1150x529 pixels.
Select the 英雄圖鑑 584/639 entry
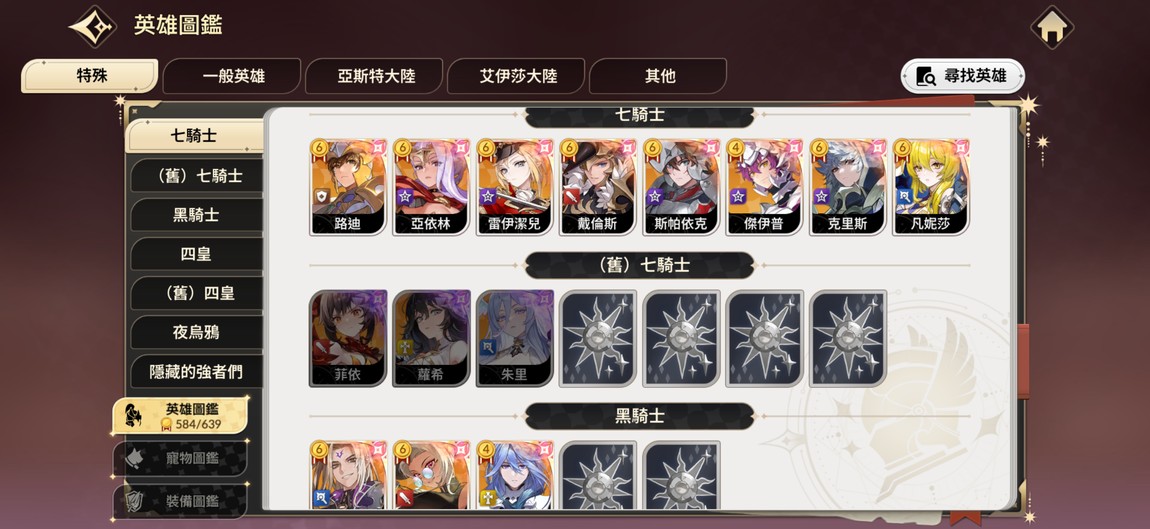tap(180, 415)
